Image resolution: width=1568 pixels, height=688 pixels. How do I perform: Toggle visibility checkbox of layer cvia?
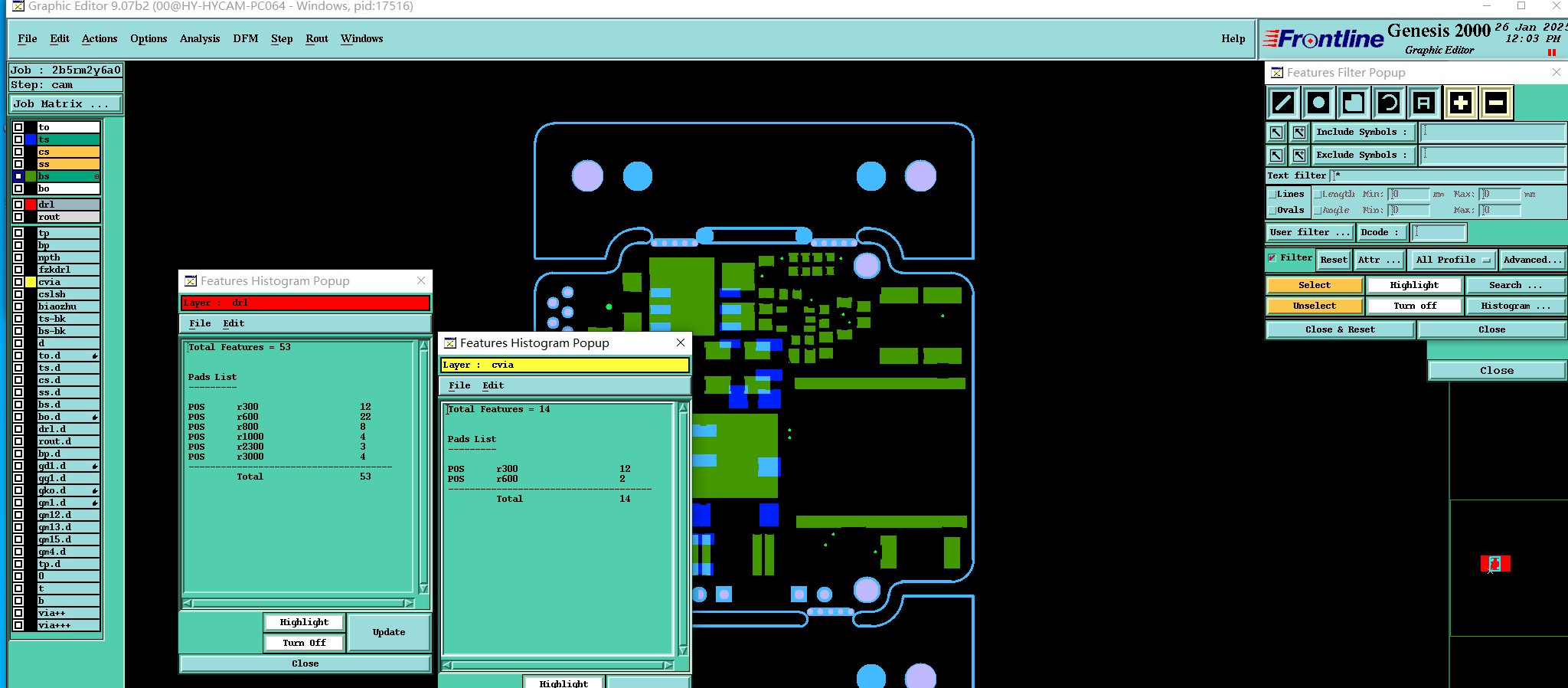[18, 282]
